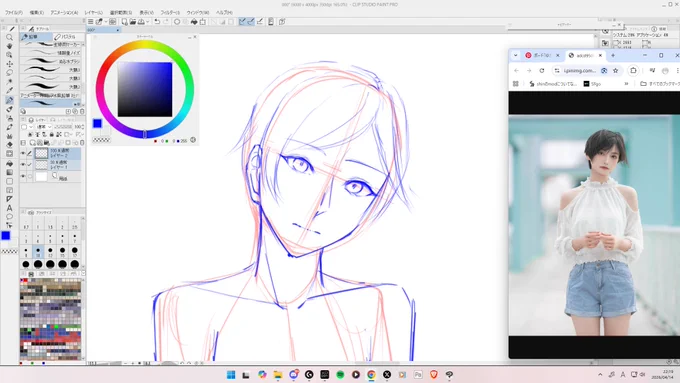This screenshot has width=680, height=383.
Task: Select the Eyedropper tool
Action: (x=9, y=91)
